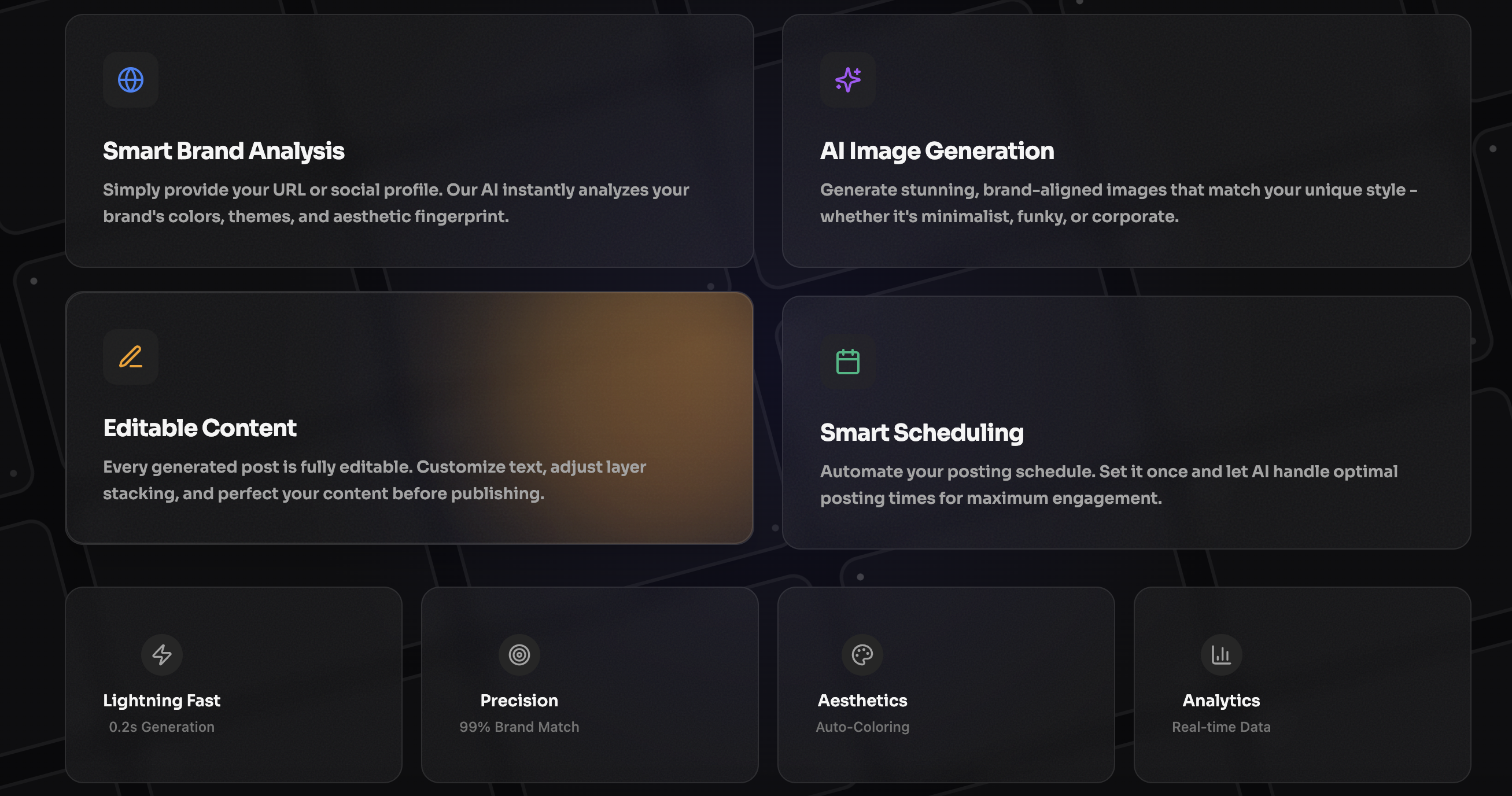Click the Smart Brand Analysis heading

(x=224, y=151)
